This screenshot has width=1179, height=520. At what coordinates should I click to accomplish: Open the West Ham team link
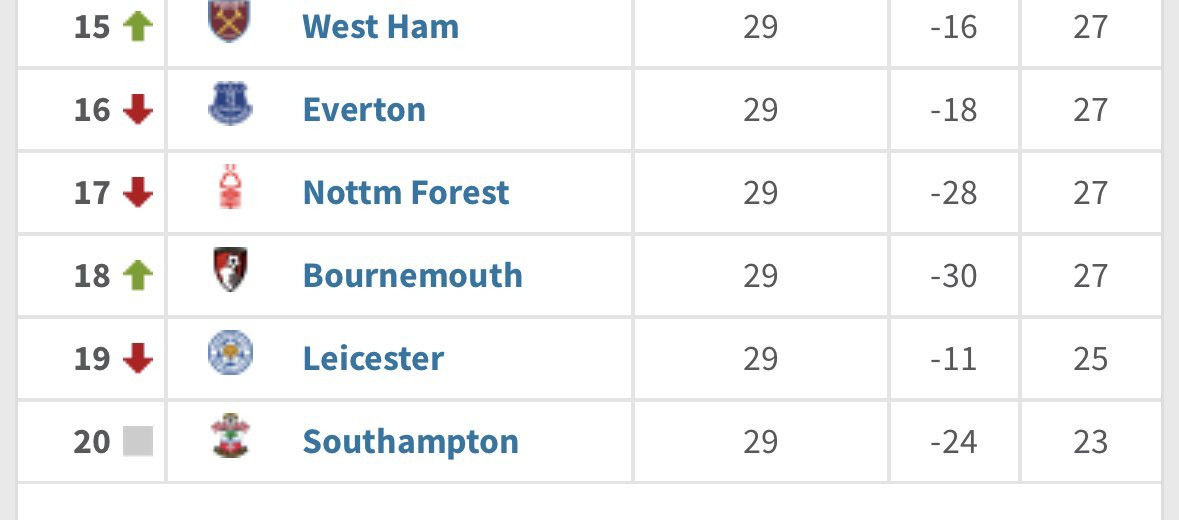coord(380,27)
